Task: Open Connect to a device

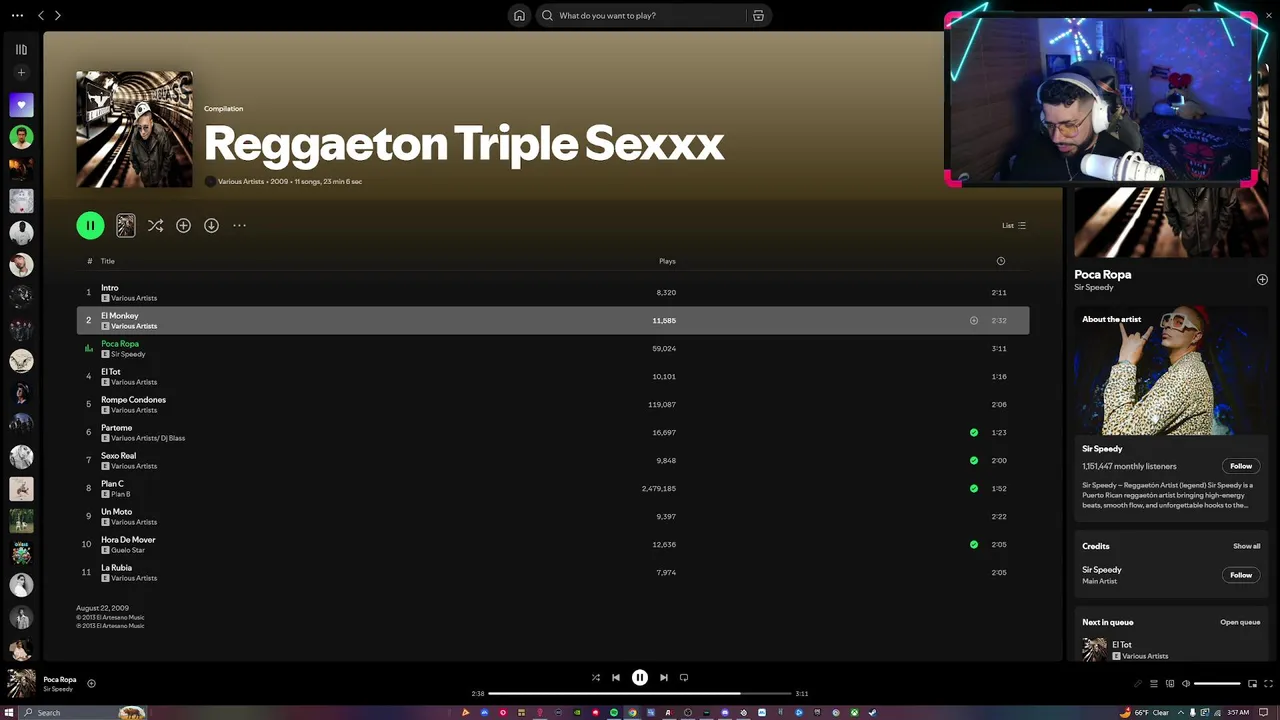Action: (x=1169, y=684)
